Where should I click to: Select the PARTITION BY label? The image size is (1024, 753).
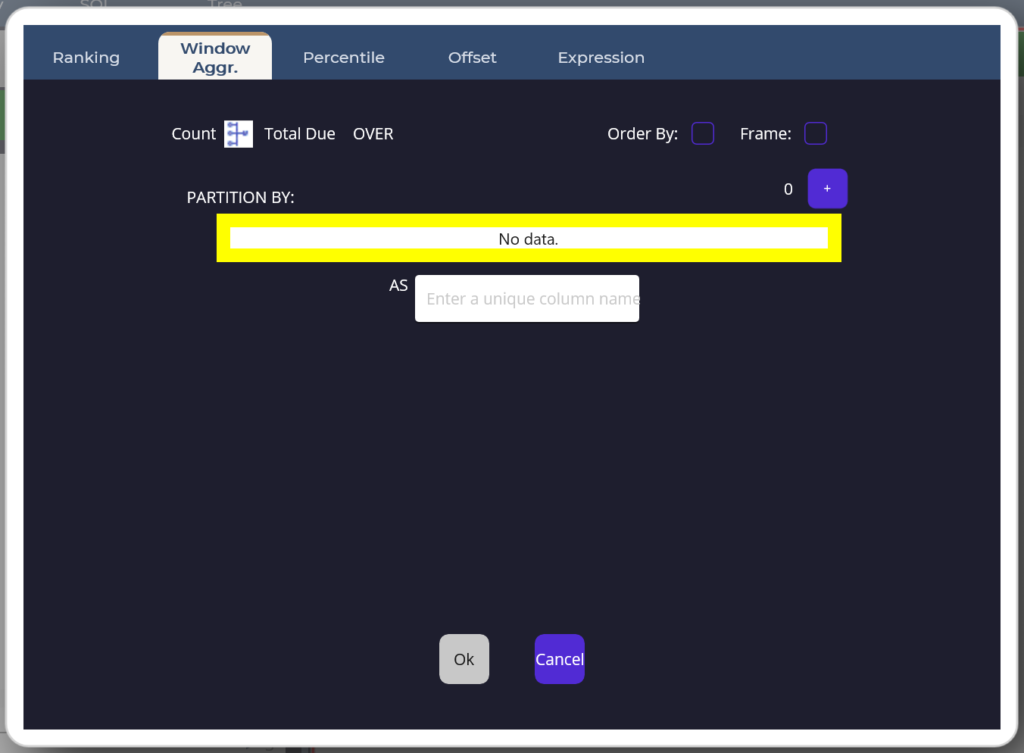click(x=240, y=197)
